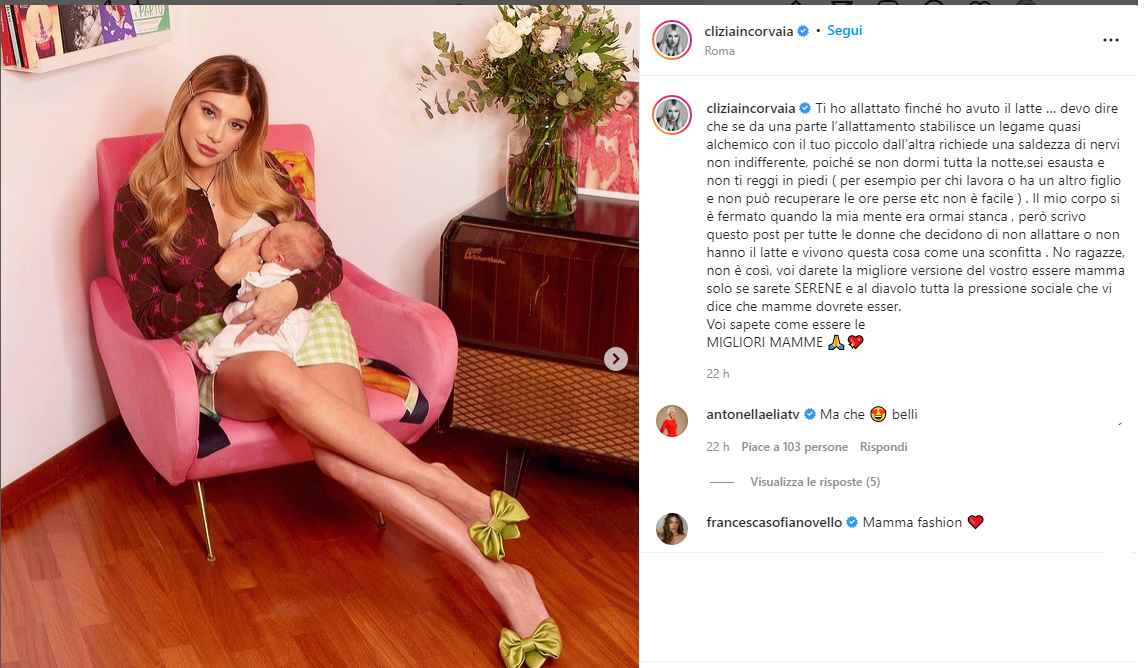Open cliziaincorvaia username in post header
The image size is (1148, 668).
[748, 31]
